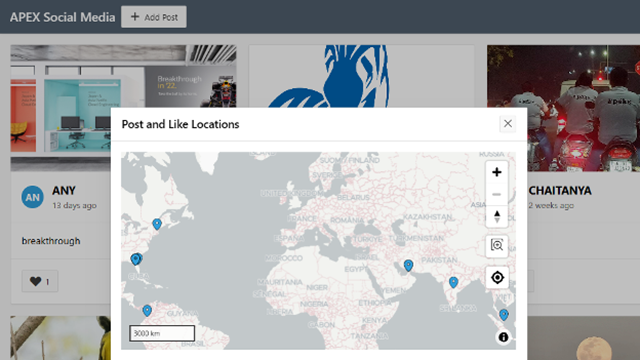Click the 3000 km map scale bar
The image size is (640, 360).
[162, 333]
